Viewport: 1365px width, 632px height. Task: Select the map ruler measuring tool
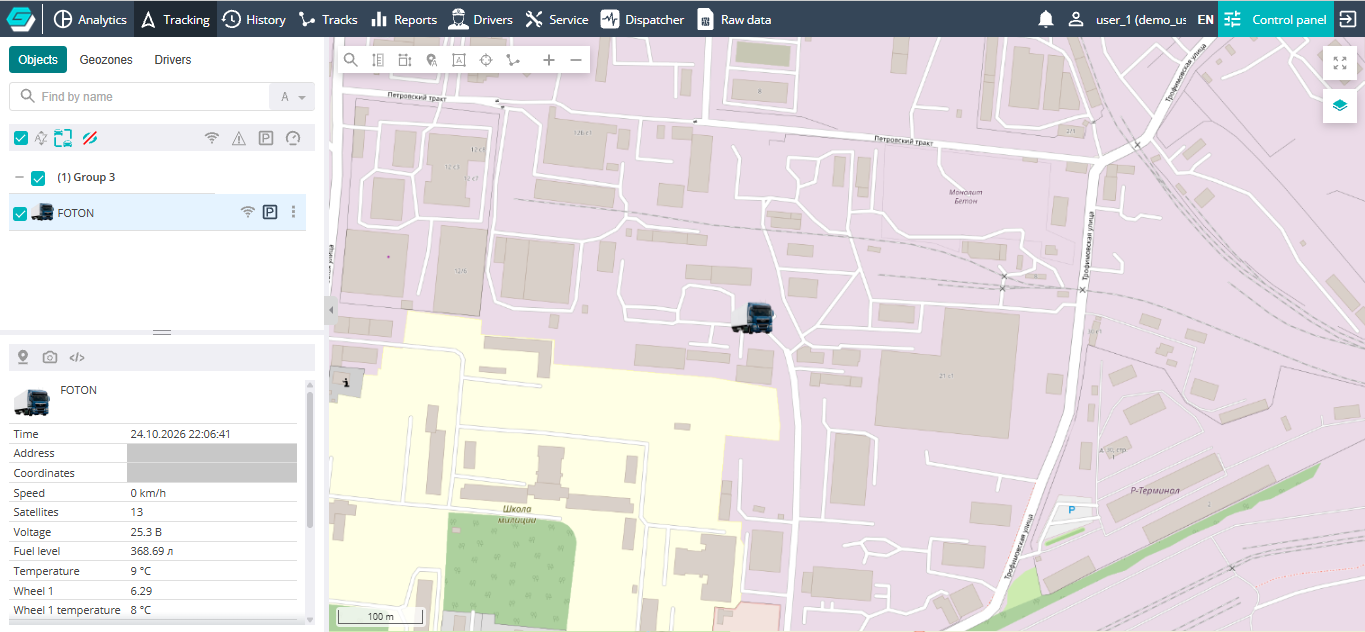pyautogui.click(x=377, y=60)
